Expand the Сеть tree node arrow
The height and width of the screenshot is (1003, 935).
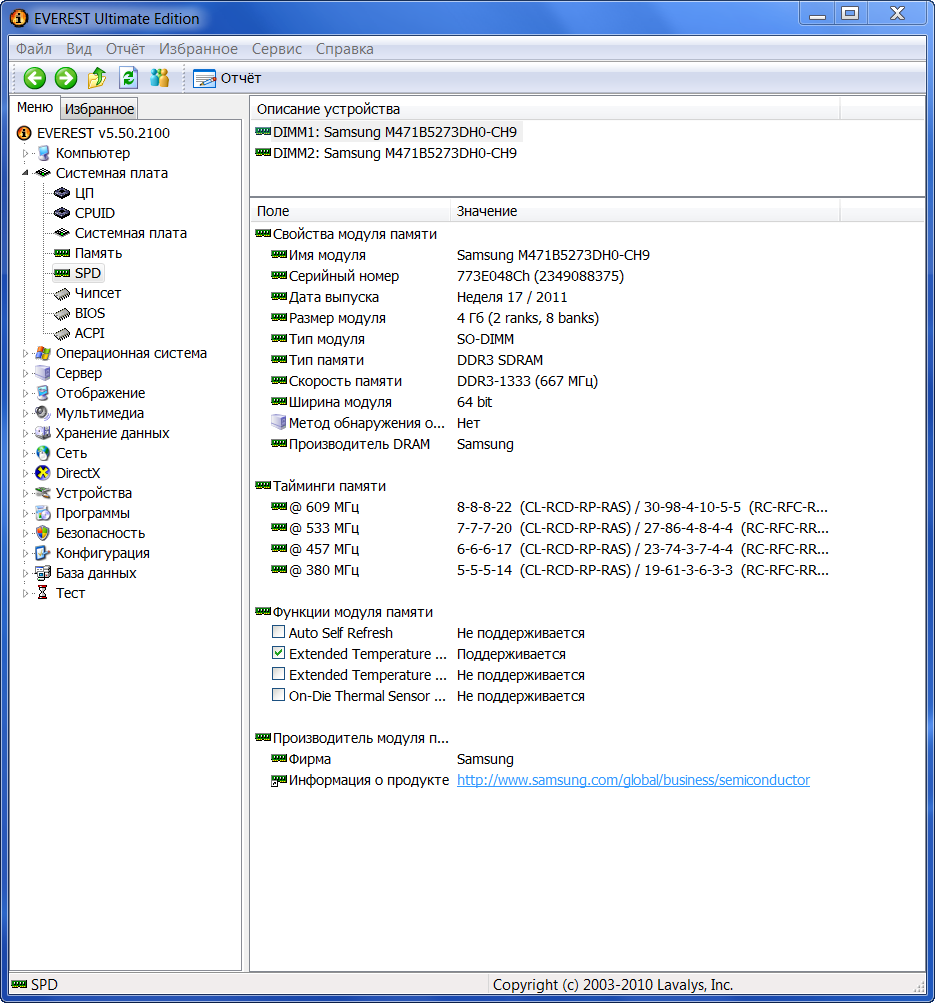pos(26,453)
